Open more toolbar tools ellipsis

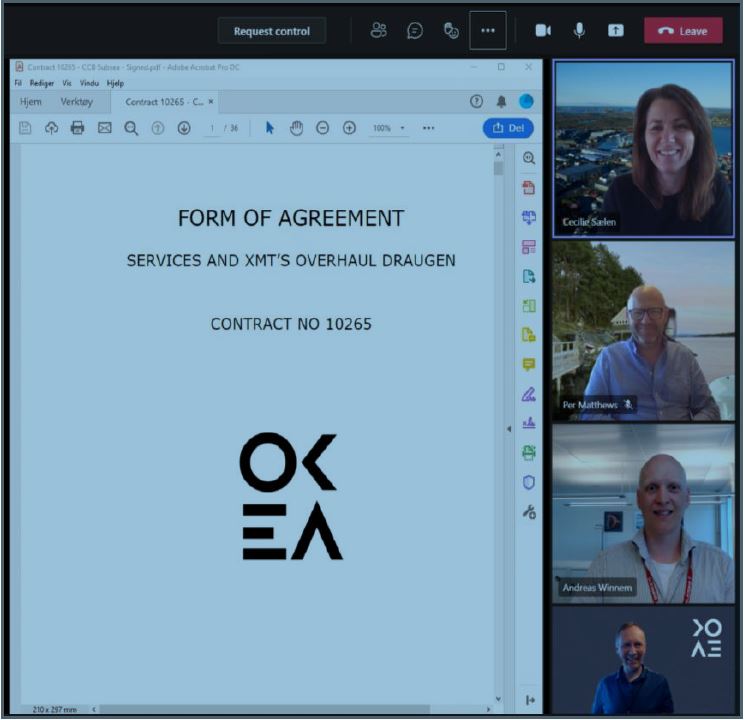(428, 128)
